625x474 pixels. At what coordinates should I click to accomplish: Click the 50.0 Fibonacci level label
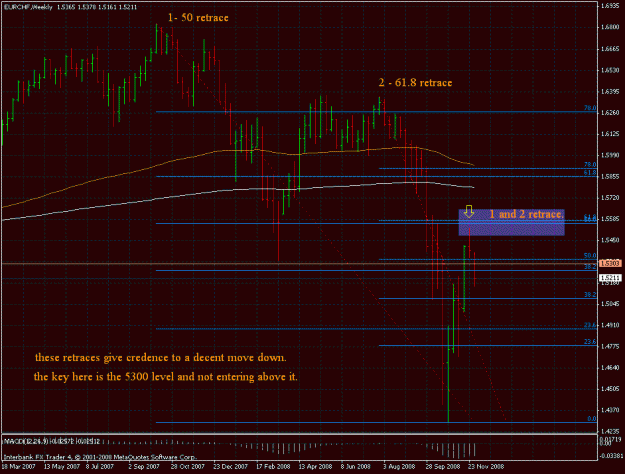click(590, 256)
